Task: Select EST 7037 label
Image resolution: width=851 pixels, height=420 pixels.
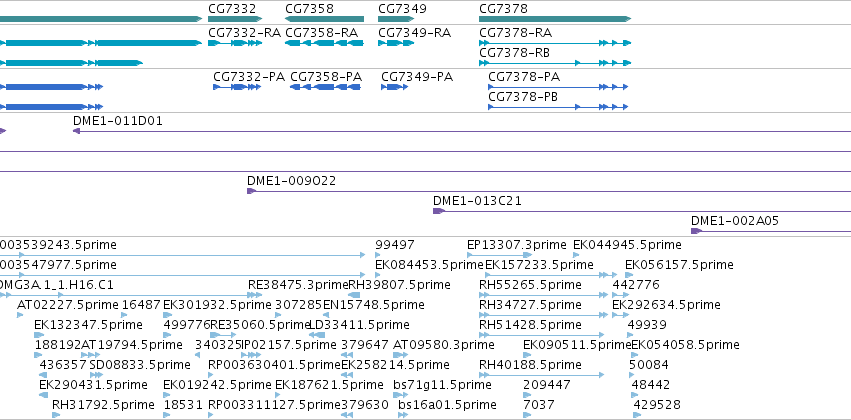Action: pyautogui.click(x=539, y=406)
